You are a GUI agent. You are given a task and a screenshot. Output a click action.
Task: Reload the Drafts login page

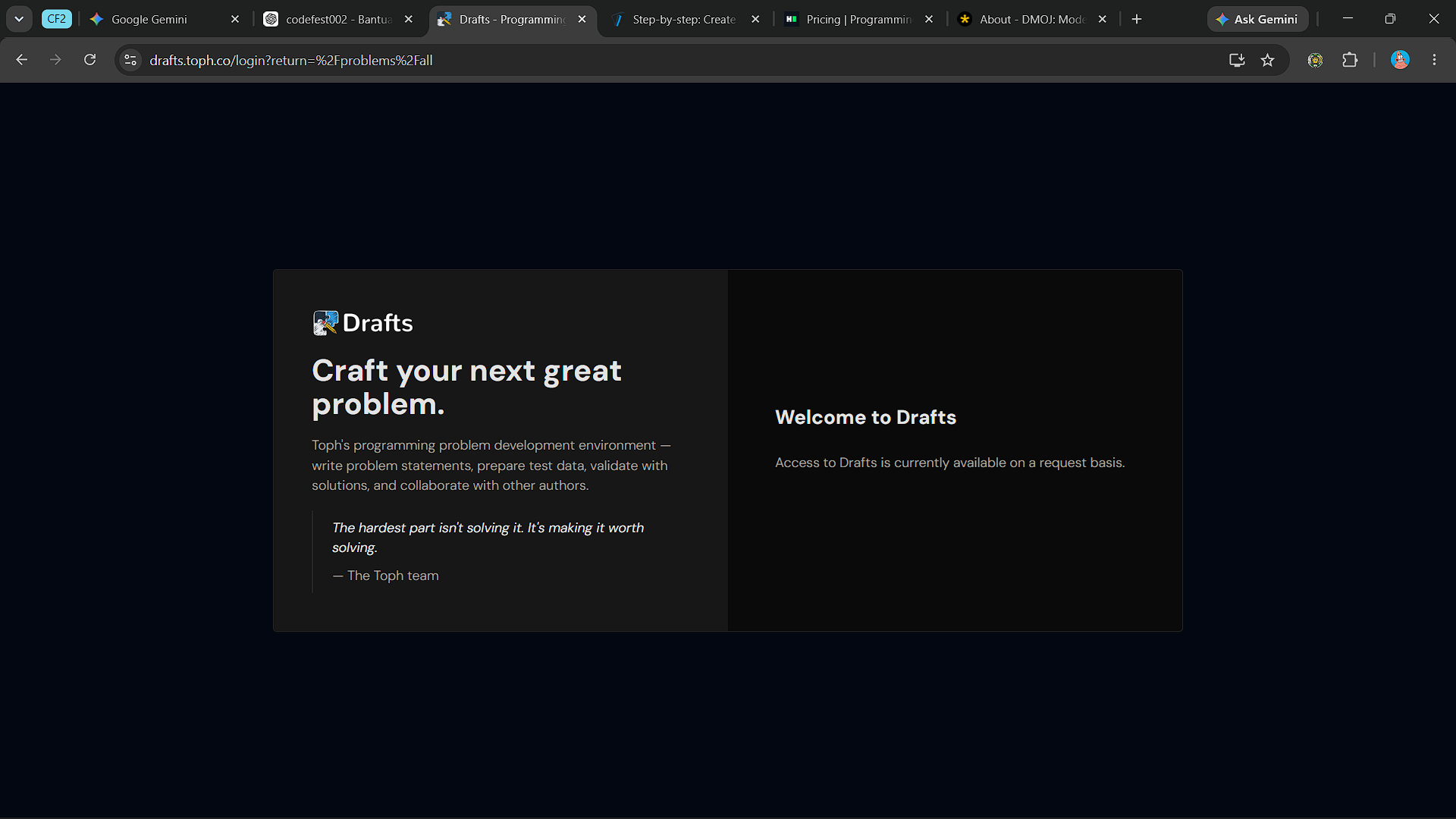[x=89, y=60]
